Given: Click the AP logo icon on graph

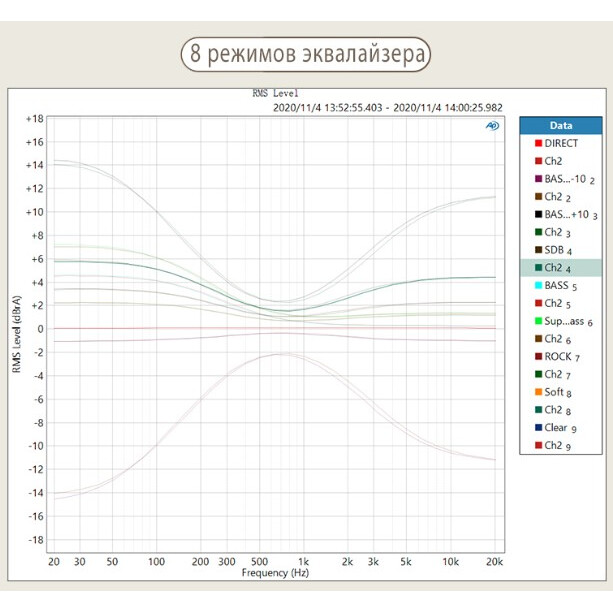Looking at the screenshot, I should 492,126.
